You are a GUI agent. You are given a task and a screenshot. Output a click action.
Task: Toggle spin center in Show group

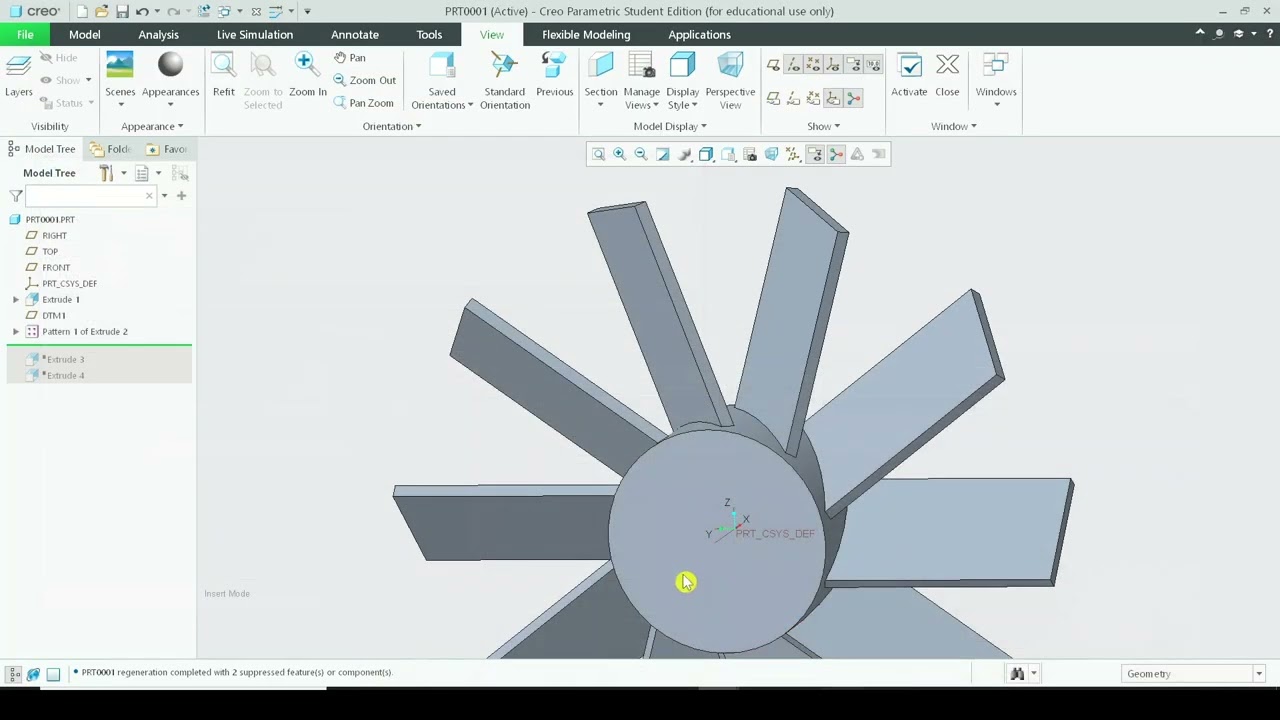[x=853, y=98]
